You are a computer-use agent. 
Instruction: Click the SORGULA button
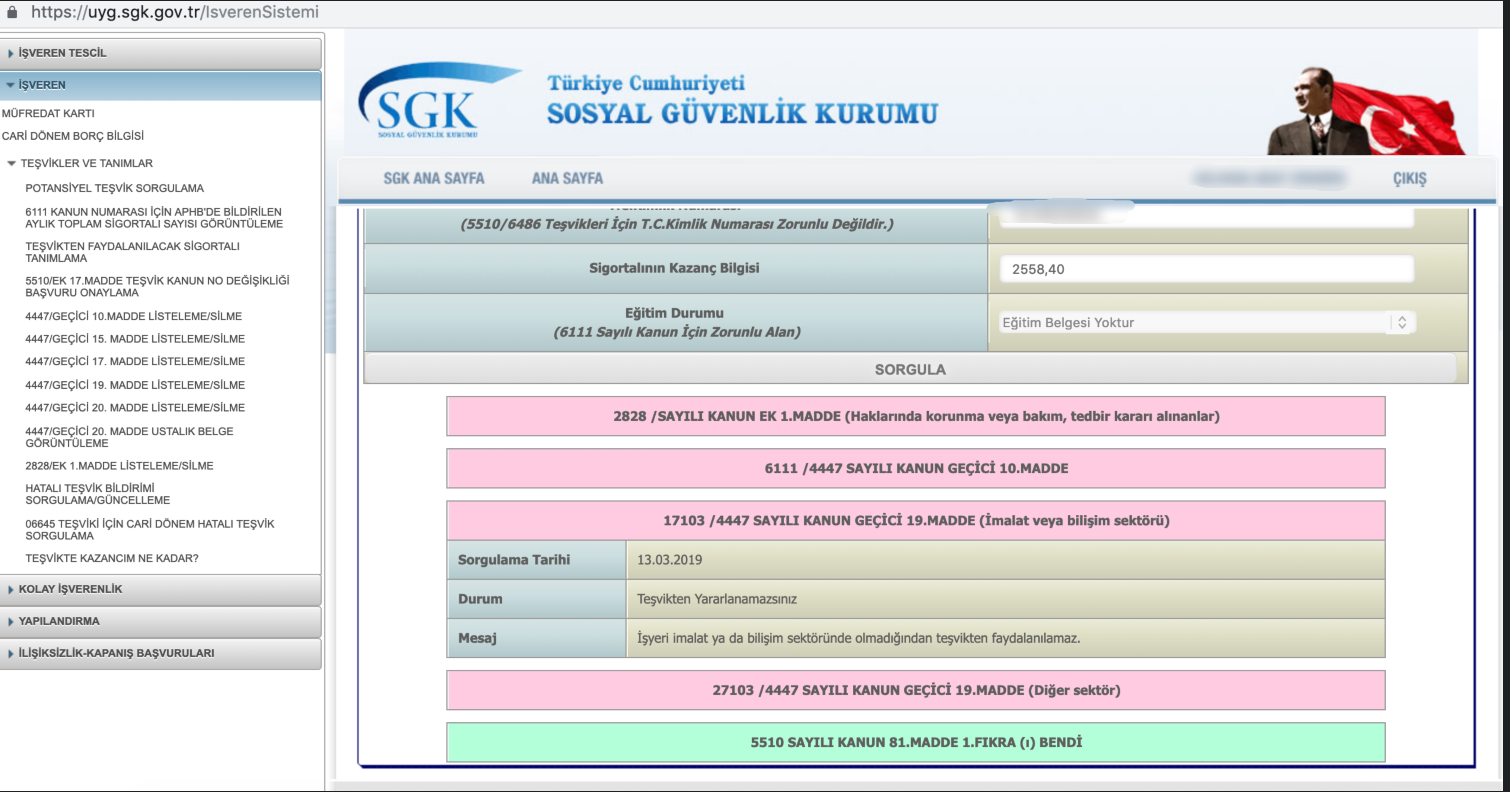(910, 369)
